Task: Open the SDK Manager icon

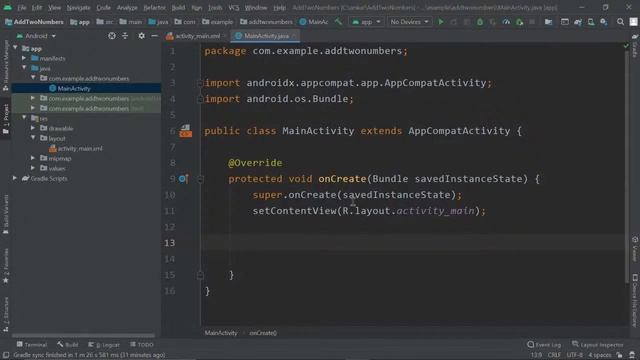Action: 604,22
